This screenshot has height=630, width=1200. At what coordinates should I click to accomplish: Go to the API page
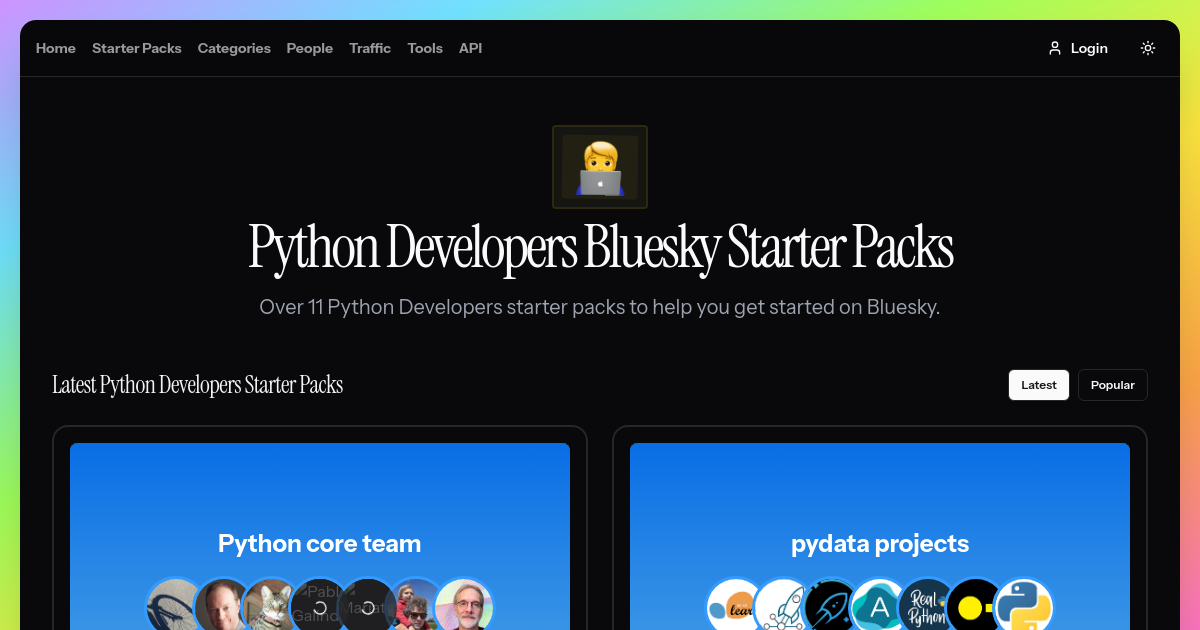pyautogui.click(x=470, y=48)
